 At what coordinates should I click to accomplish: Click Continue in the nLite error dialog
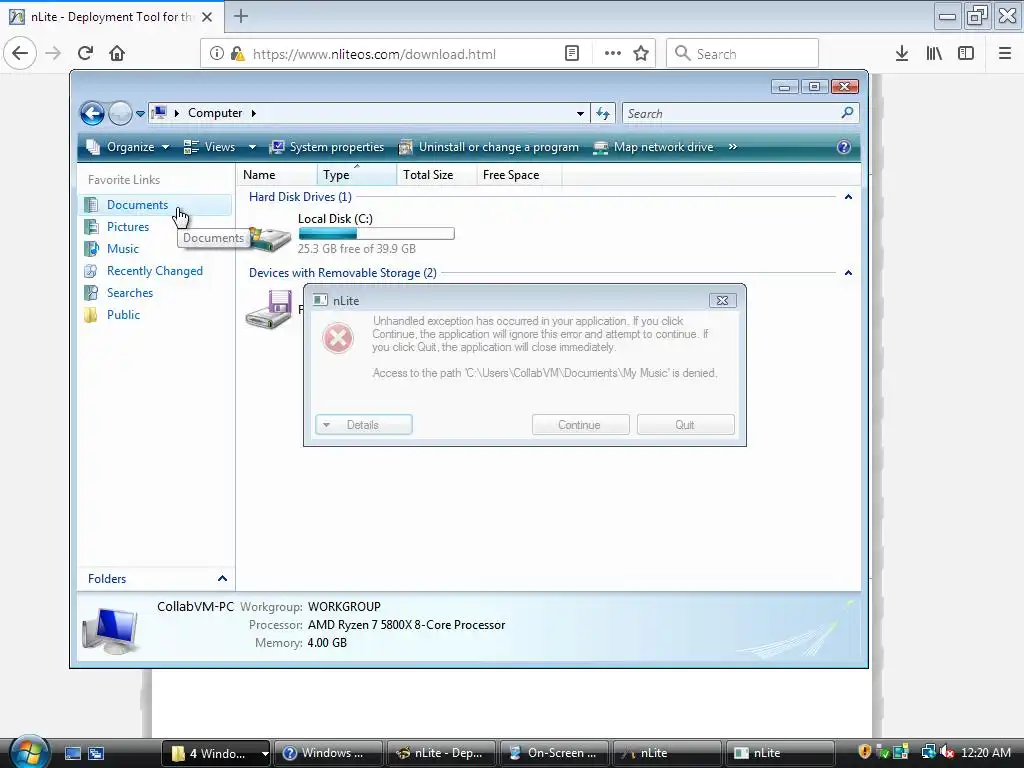click(x=581, y=424)
